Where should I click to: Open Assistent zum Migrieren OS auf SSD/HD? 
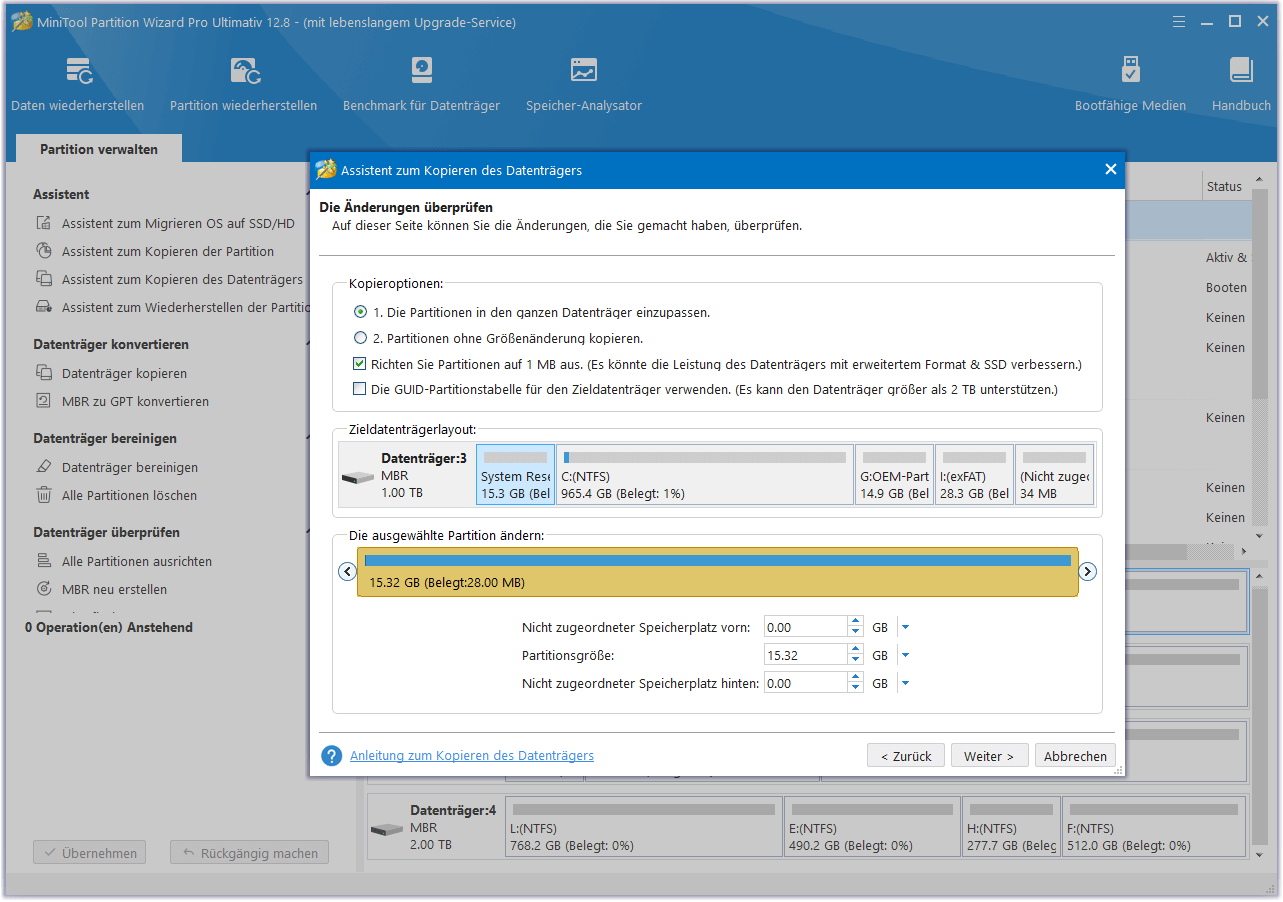pos(178,224)
